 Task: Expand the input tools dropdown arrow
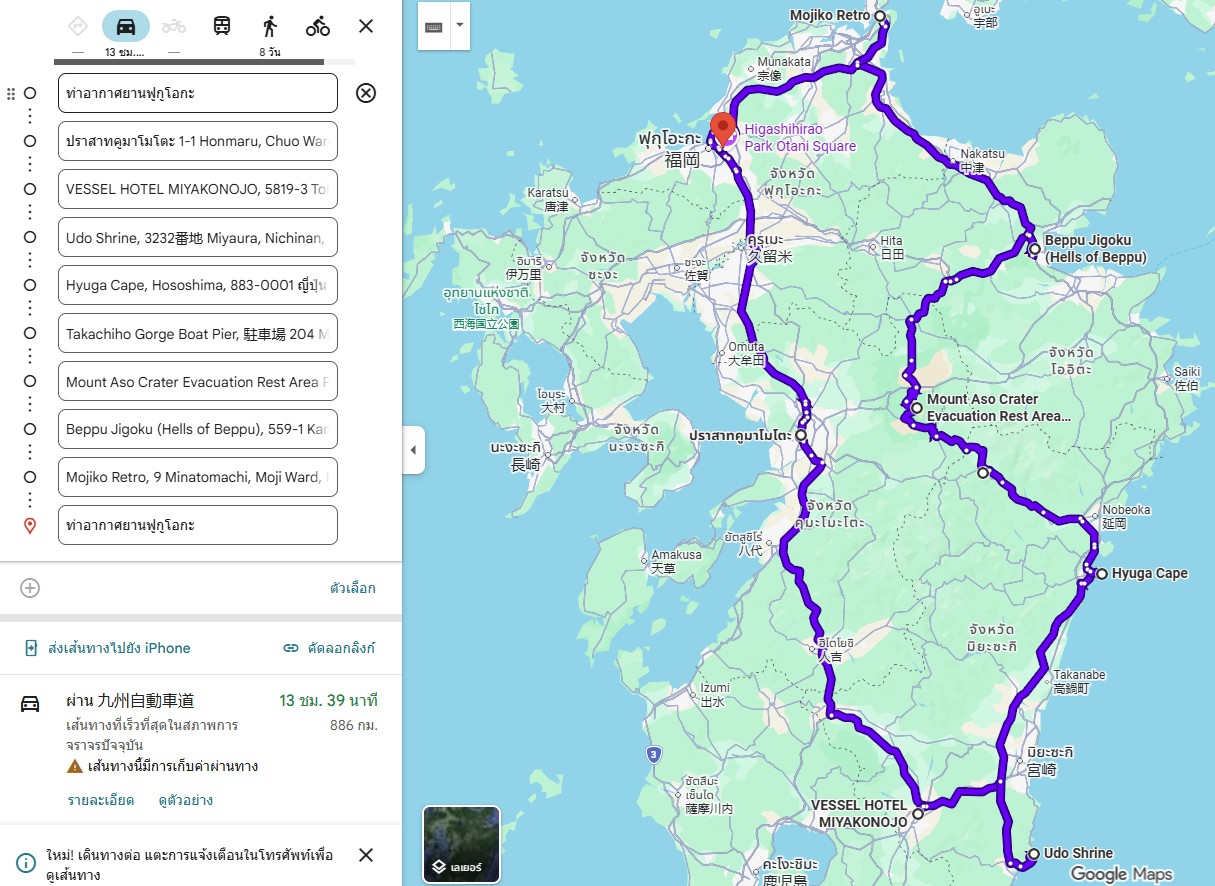460,26
